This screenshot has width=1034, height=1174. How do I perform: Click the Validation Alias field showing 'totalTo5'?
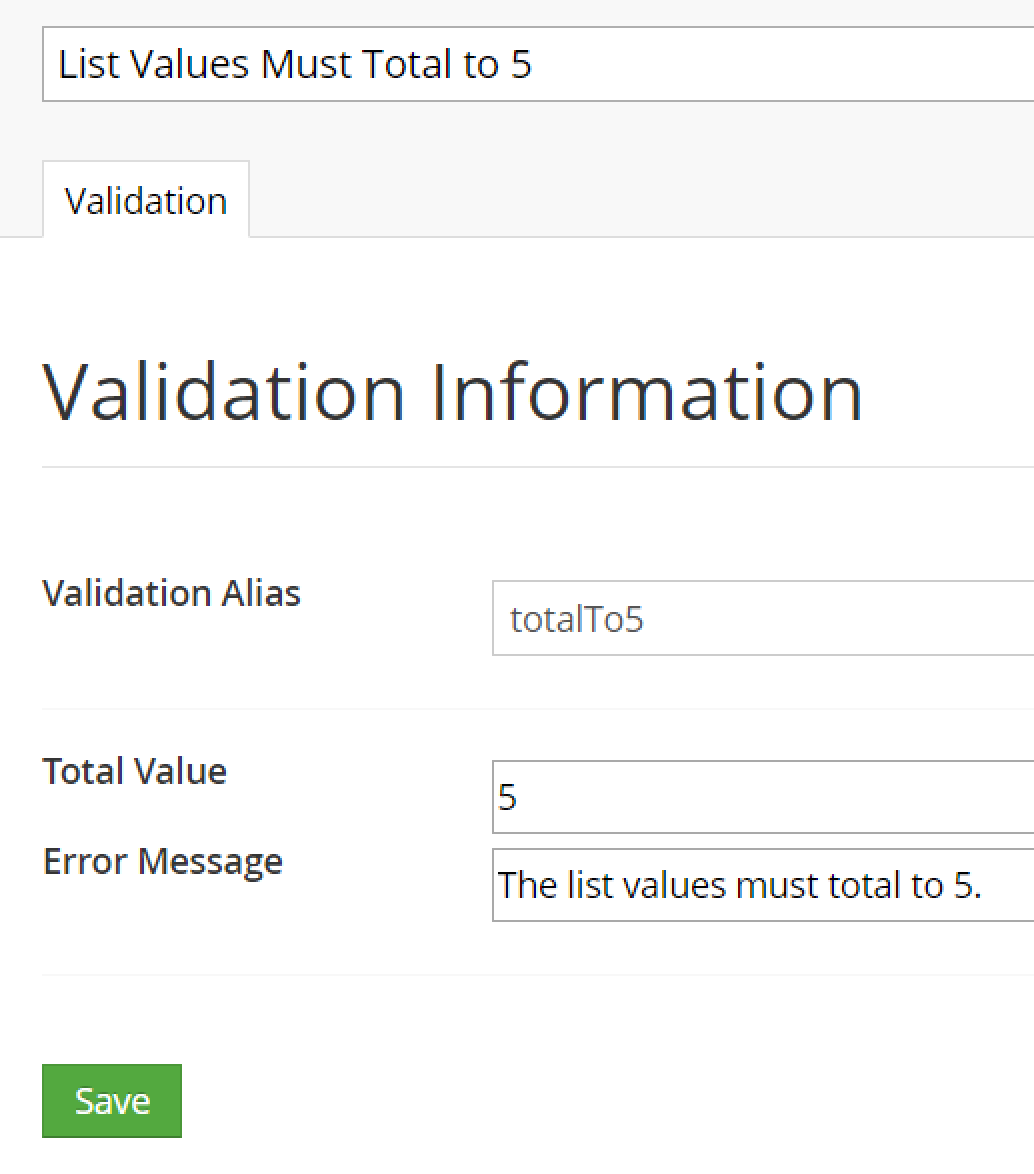[x=700, y=618]
